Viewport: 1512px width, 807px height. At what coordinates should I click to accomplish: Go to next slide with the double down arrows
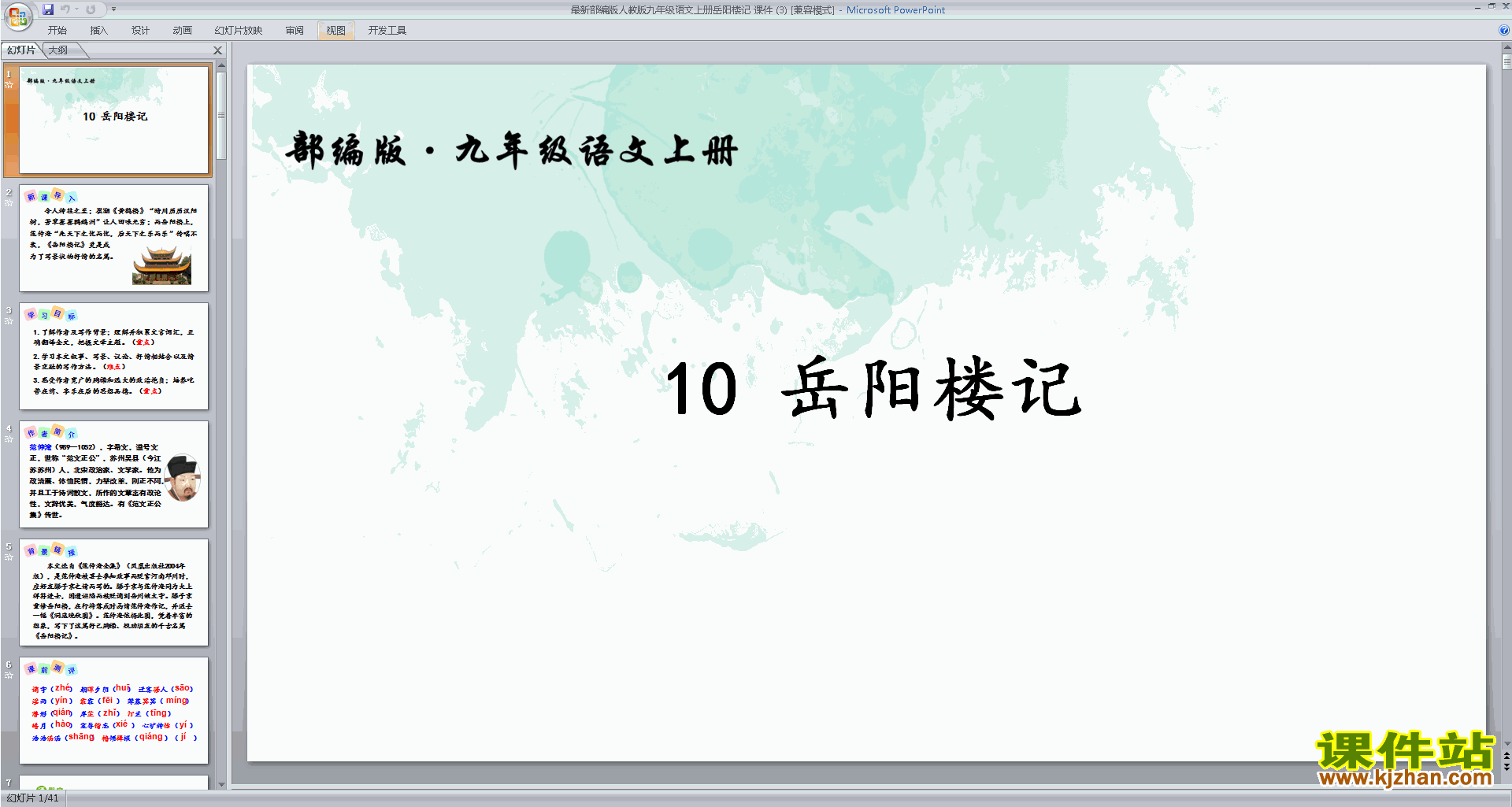(x=1506, y=767)
